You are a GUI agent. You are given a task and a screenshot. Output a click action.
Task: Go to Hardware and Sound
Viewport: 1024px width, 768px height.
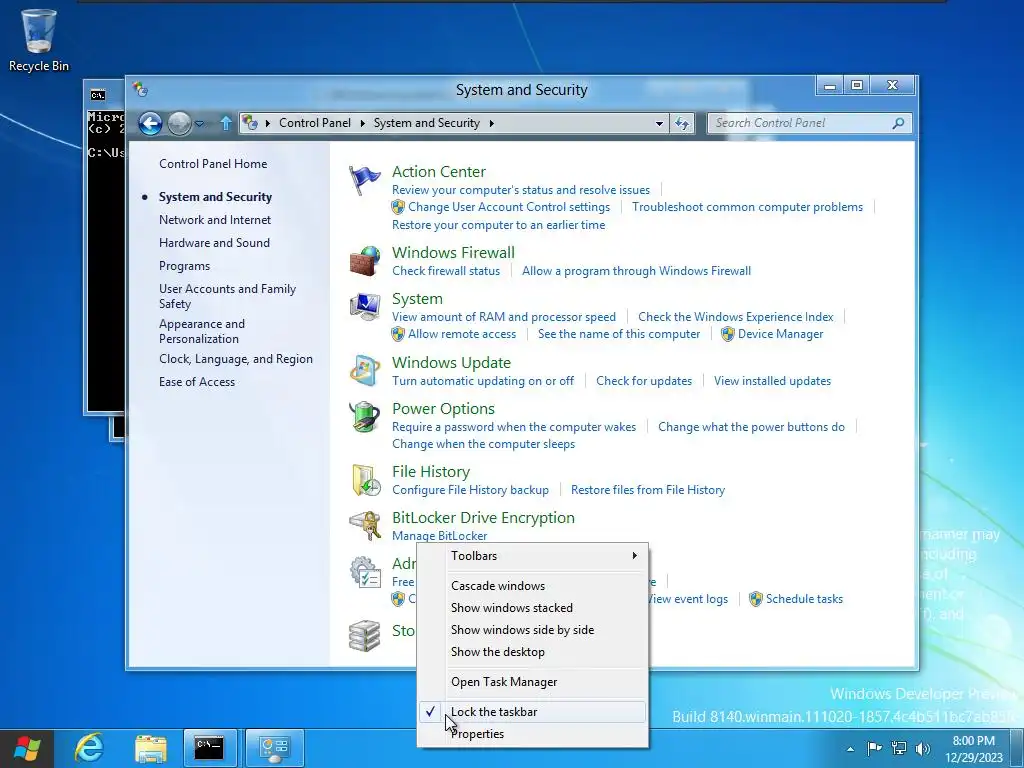coord(214,243)
